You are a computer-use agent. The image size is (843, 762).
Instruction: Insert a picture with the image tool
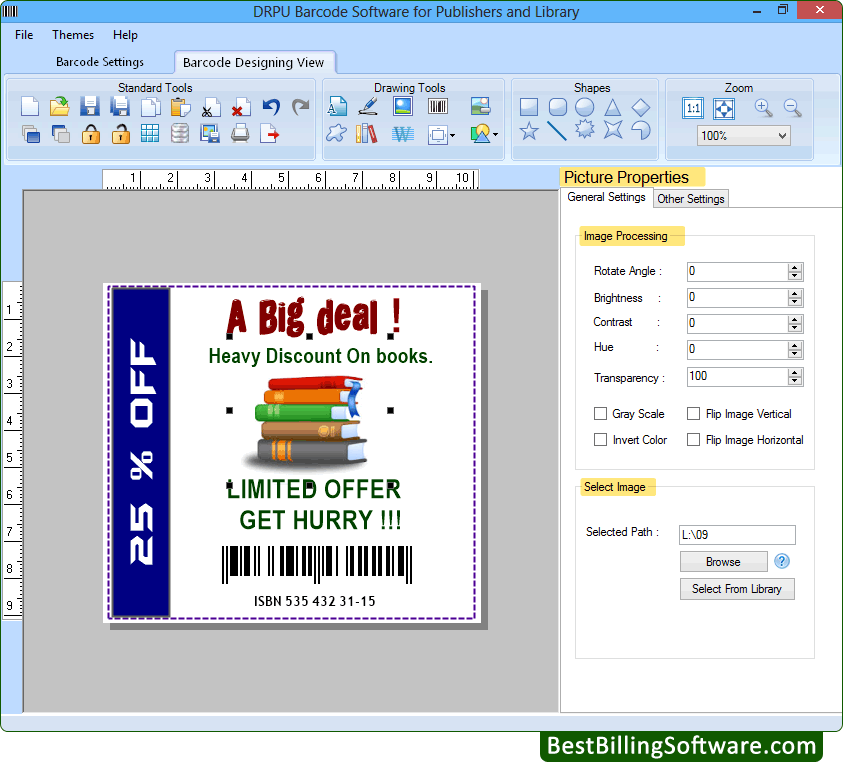(x=403, y=106)
